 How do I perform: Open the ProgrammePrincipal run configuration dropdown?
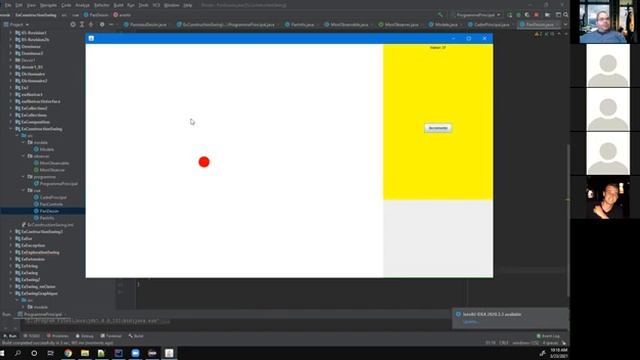pyautogui.click(x=476, y=15)
